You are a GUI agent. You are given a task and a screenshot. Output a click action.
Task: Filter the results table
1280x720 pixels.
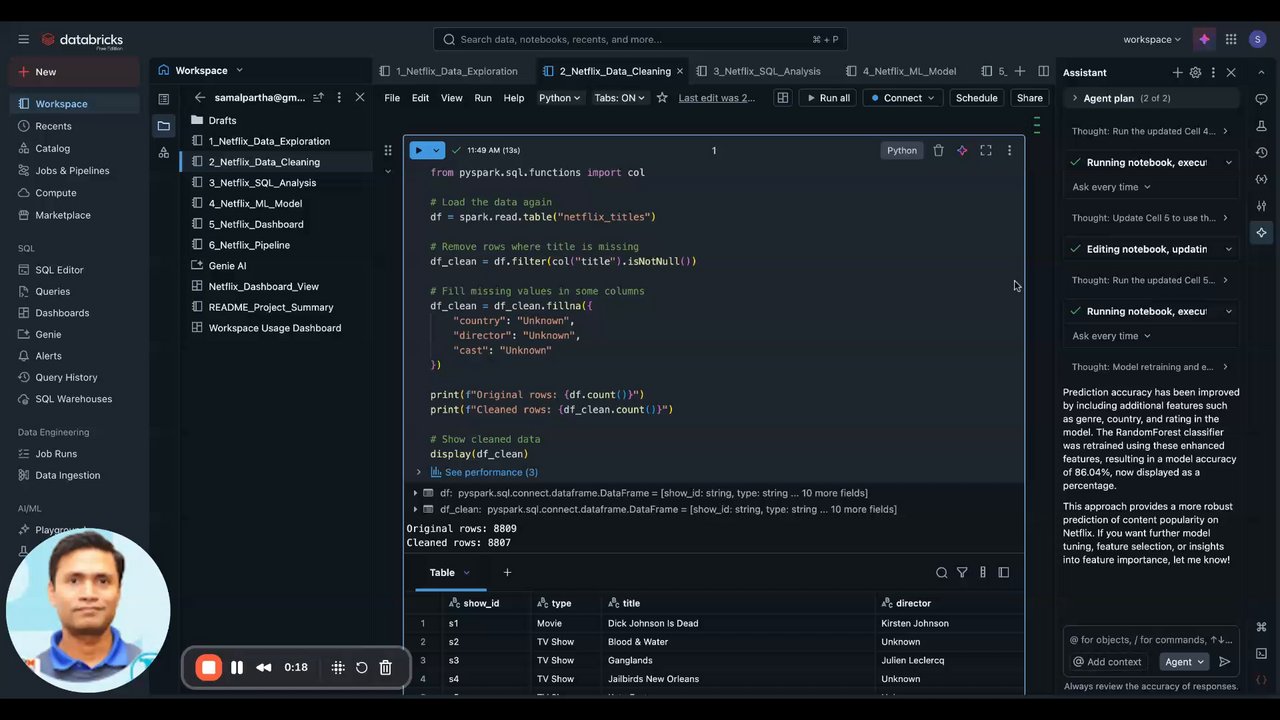pos(962,573)
